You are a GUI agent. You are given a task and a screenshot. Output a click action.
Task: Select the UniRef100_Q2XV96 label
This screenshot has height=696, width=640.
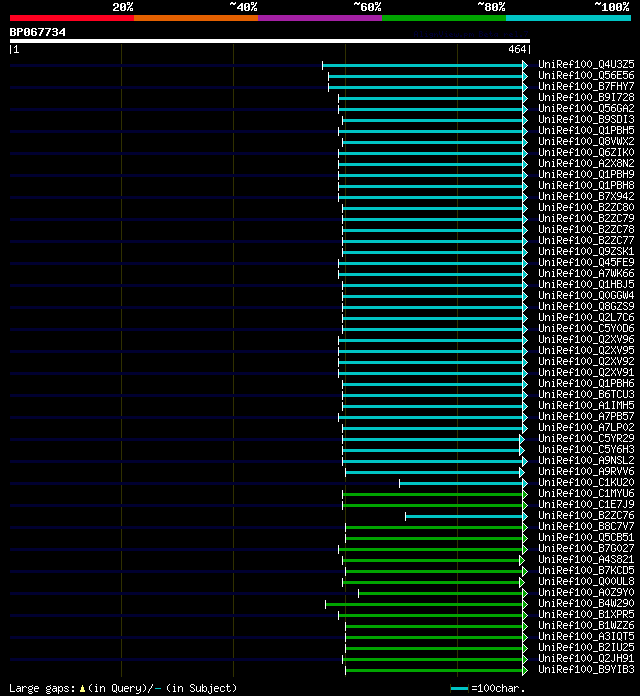click(x=586, y=339)
